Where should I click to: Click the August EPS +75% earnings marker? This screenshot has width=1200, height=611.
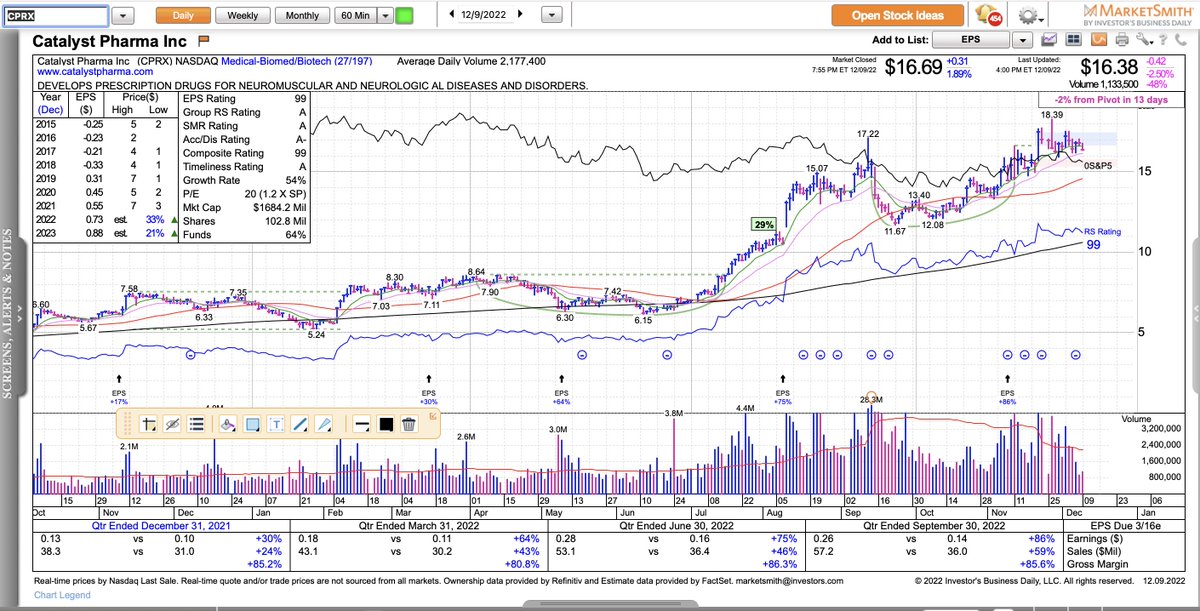(x=782, y=388)
